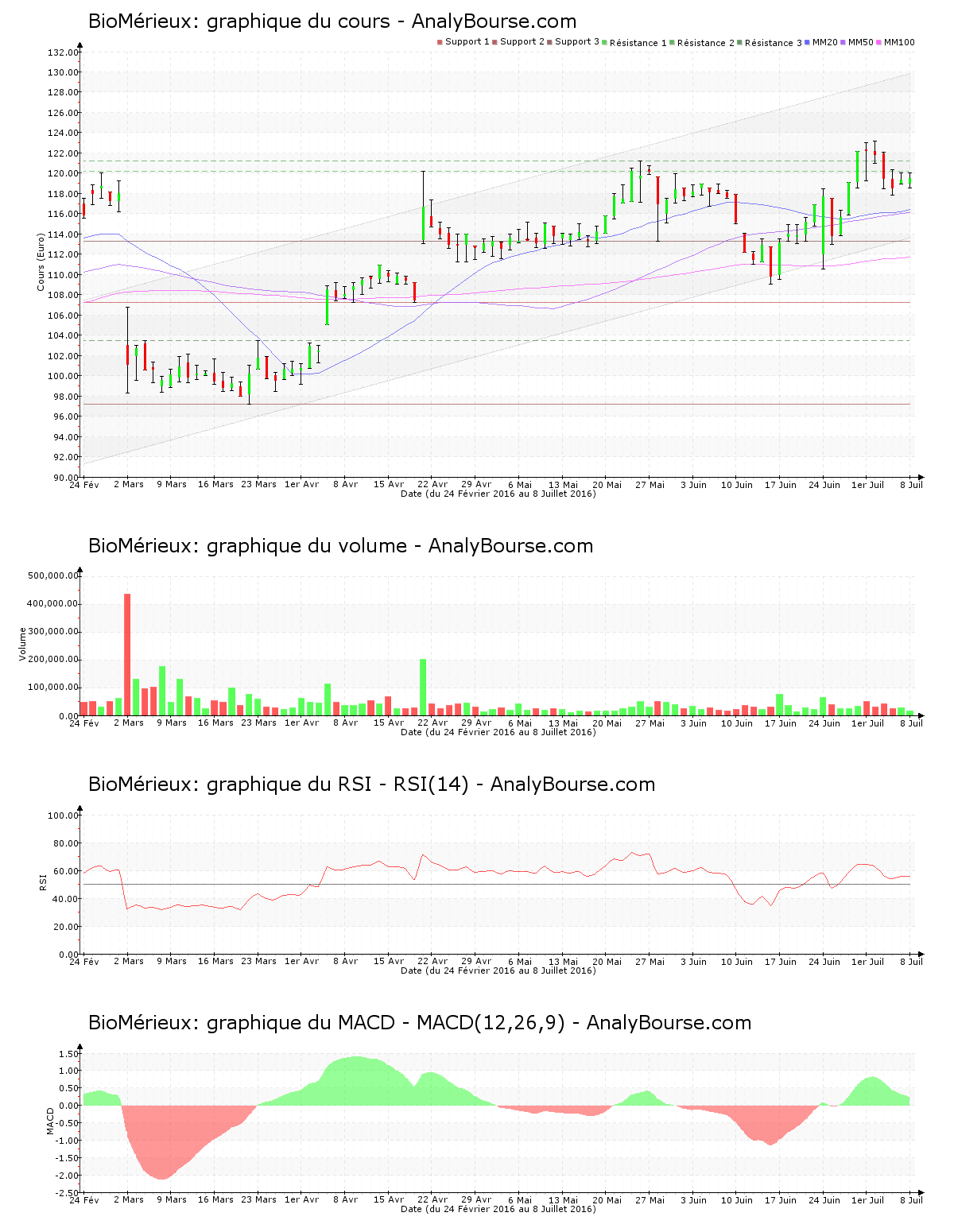The height and width of the screenshot is (1232, 954).
Task: Click the MM20 blue legend swatch
Action: tap(807, 42)
